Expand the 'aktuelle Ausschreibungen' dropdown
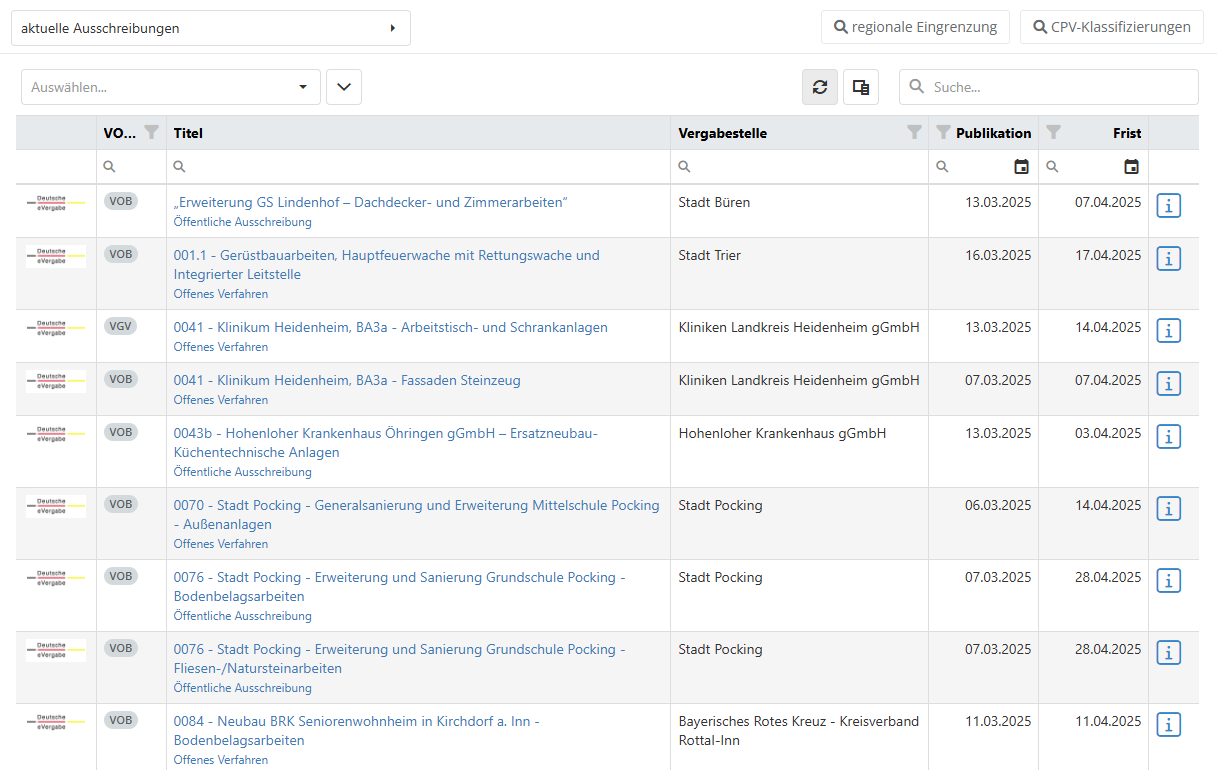 pos(210,28)
